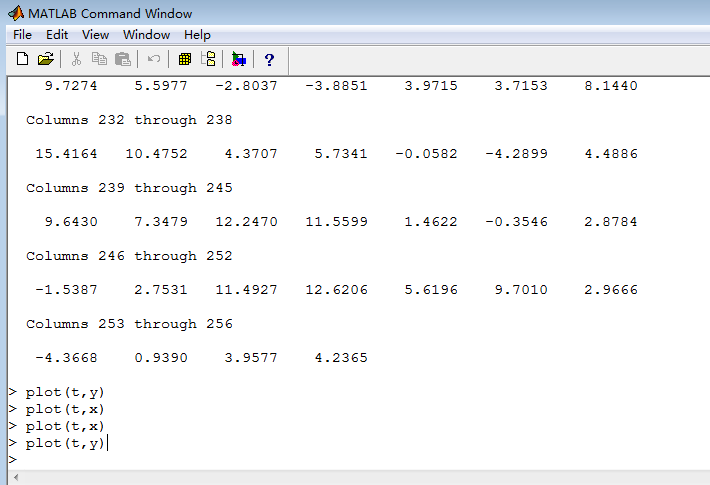Click the New File toolbar icon
This screenshot has height=485, width=710.
coord(22,59)
